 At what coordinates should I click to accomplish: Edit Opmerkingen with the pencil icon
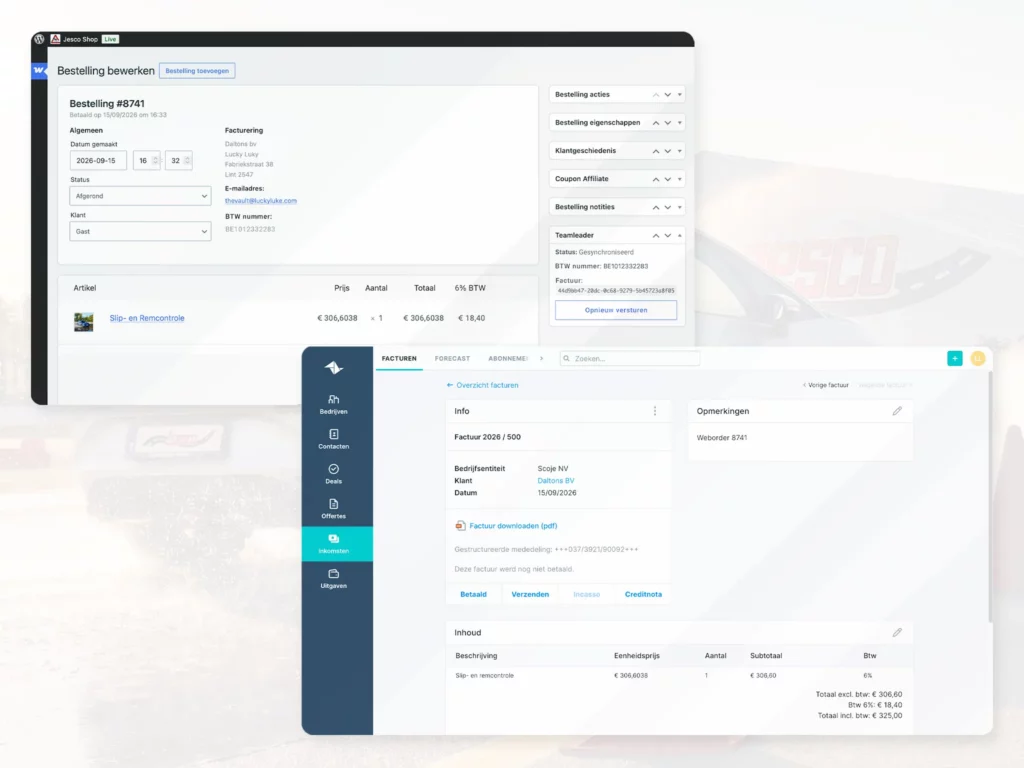[x=897, y=411]
